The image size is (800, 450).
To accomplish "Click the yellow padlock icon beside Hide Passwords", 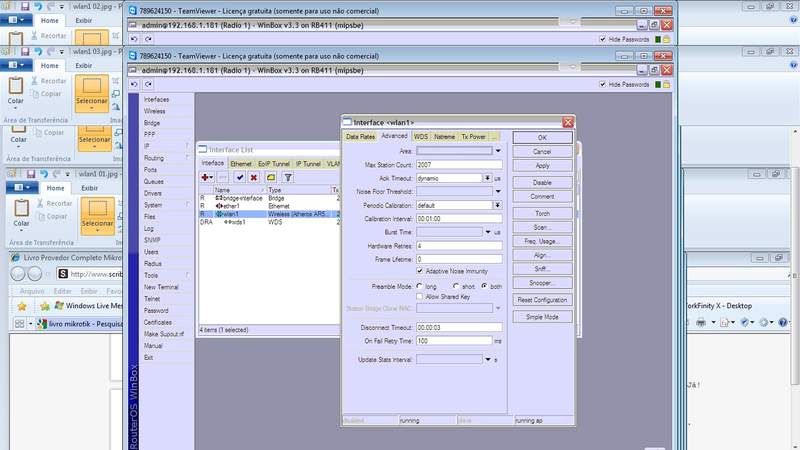I will pyautogui.click(x=666, y=85).
